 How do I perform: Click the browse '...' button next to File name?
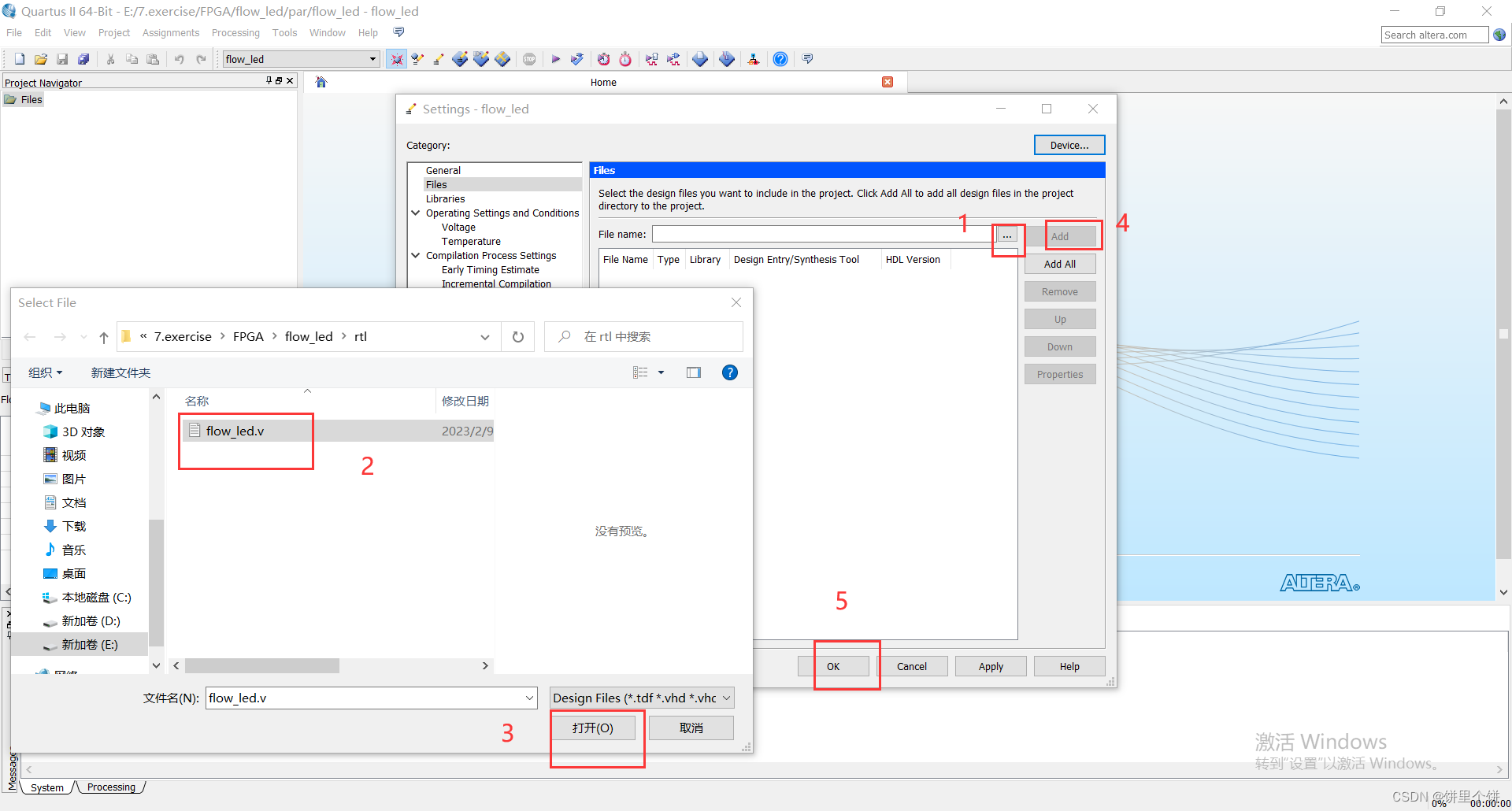pos(1007,235)
